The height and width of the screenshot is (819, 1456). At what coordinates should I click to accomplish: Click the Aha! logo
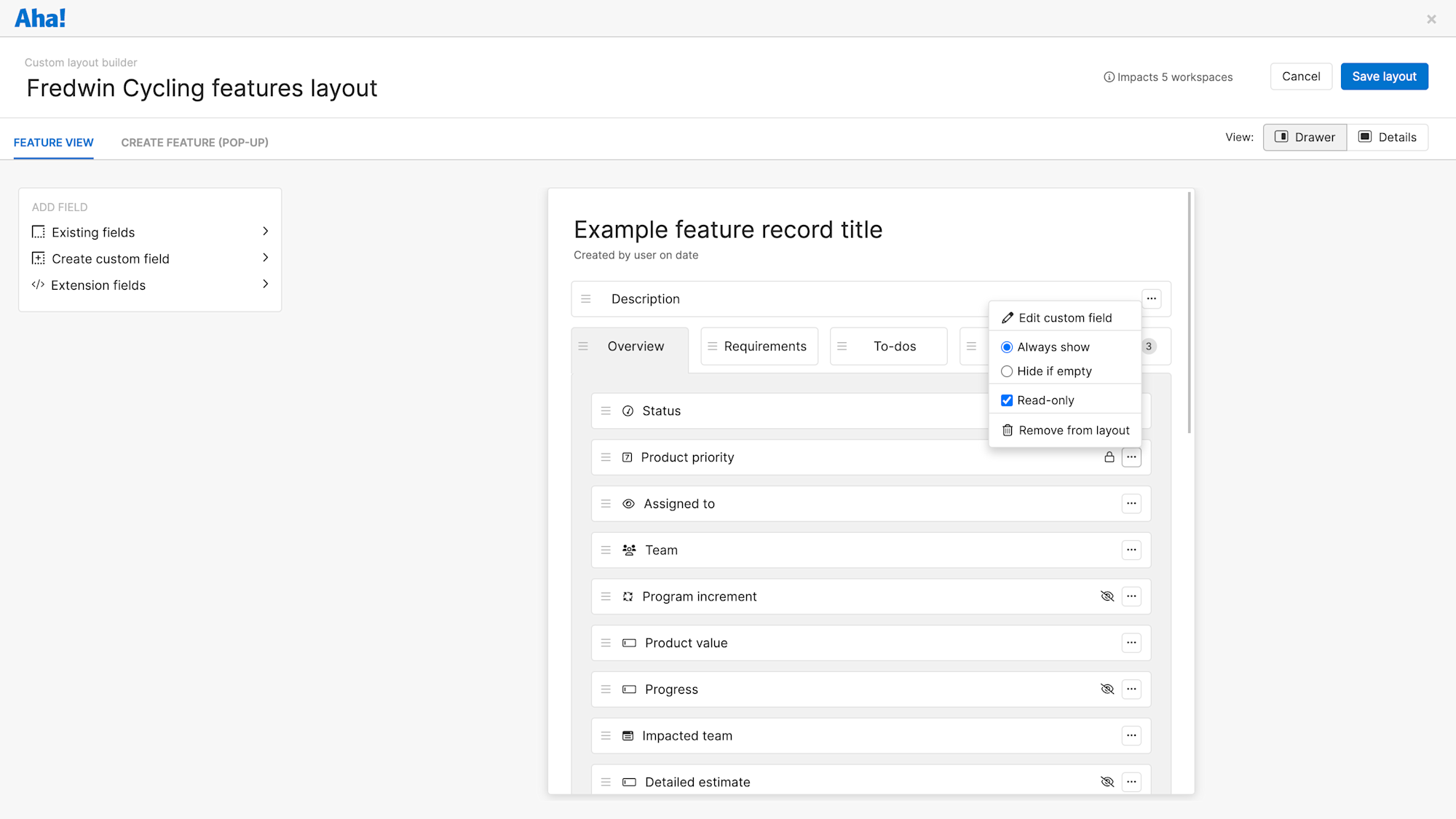(x=40, y=17)
